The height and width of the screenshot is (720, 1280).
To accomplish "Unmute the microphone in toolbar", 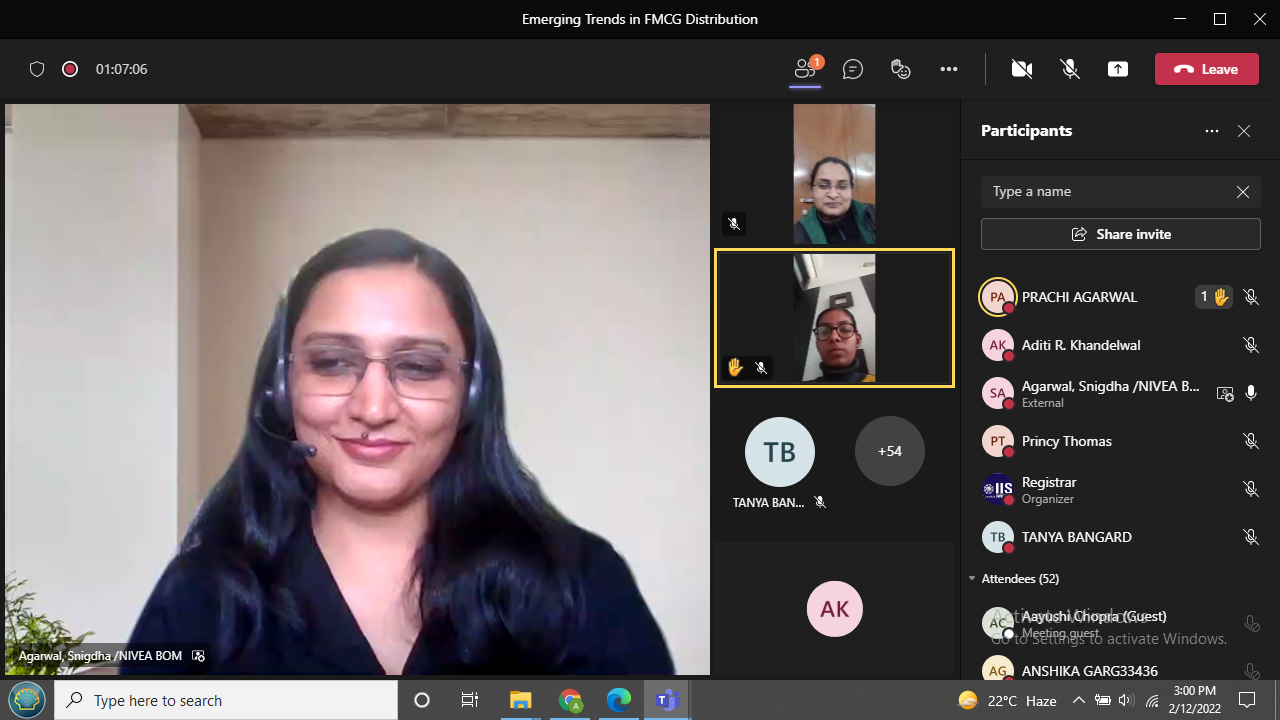I will tap(1070, 69).
